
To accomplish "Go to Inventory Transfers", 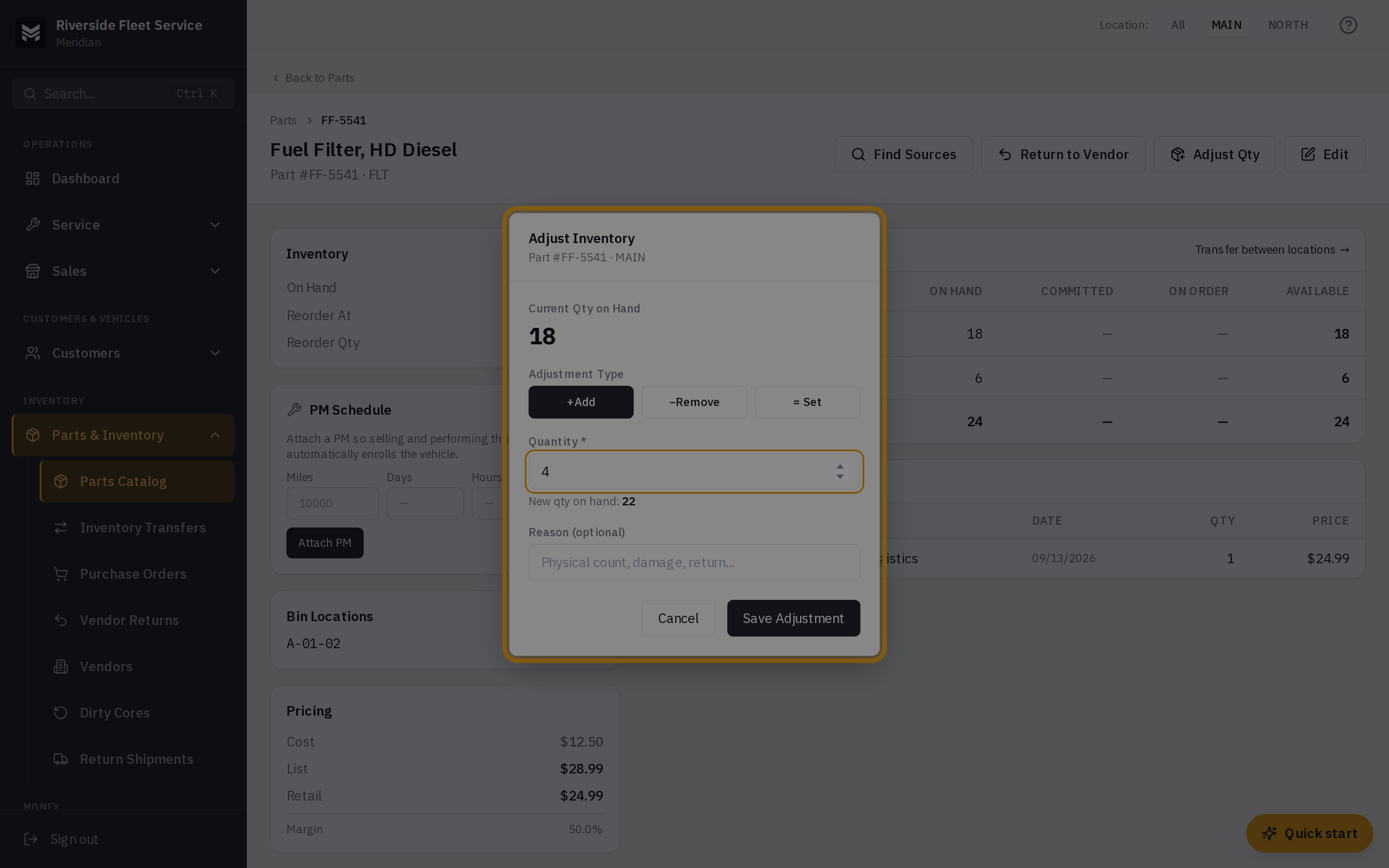I will (x=136, y=528).
